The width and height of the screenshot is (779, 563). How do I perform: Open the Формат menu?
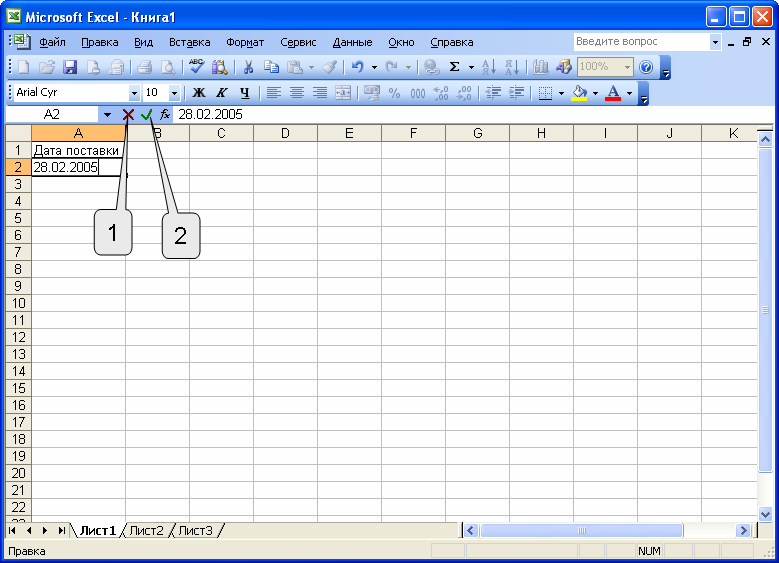point(245,42)
